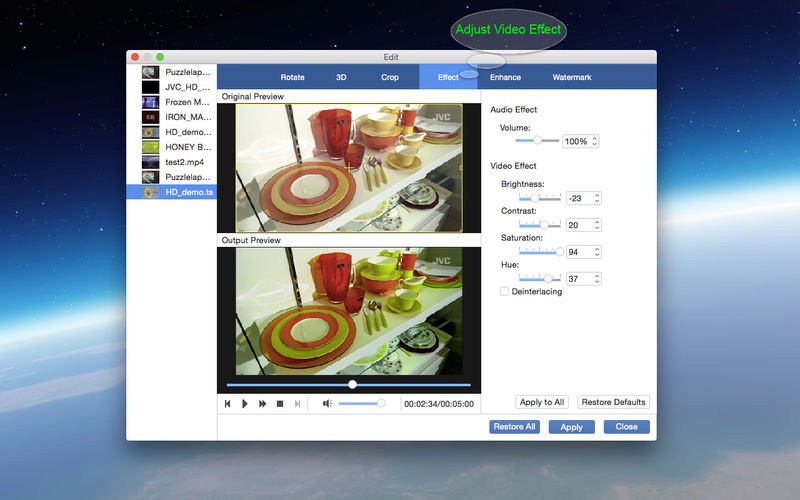Switch to the Enhance tab
The height and width of the screenshot is (500, 800).
(x=505, y=77)
